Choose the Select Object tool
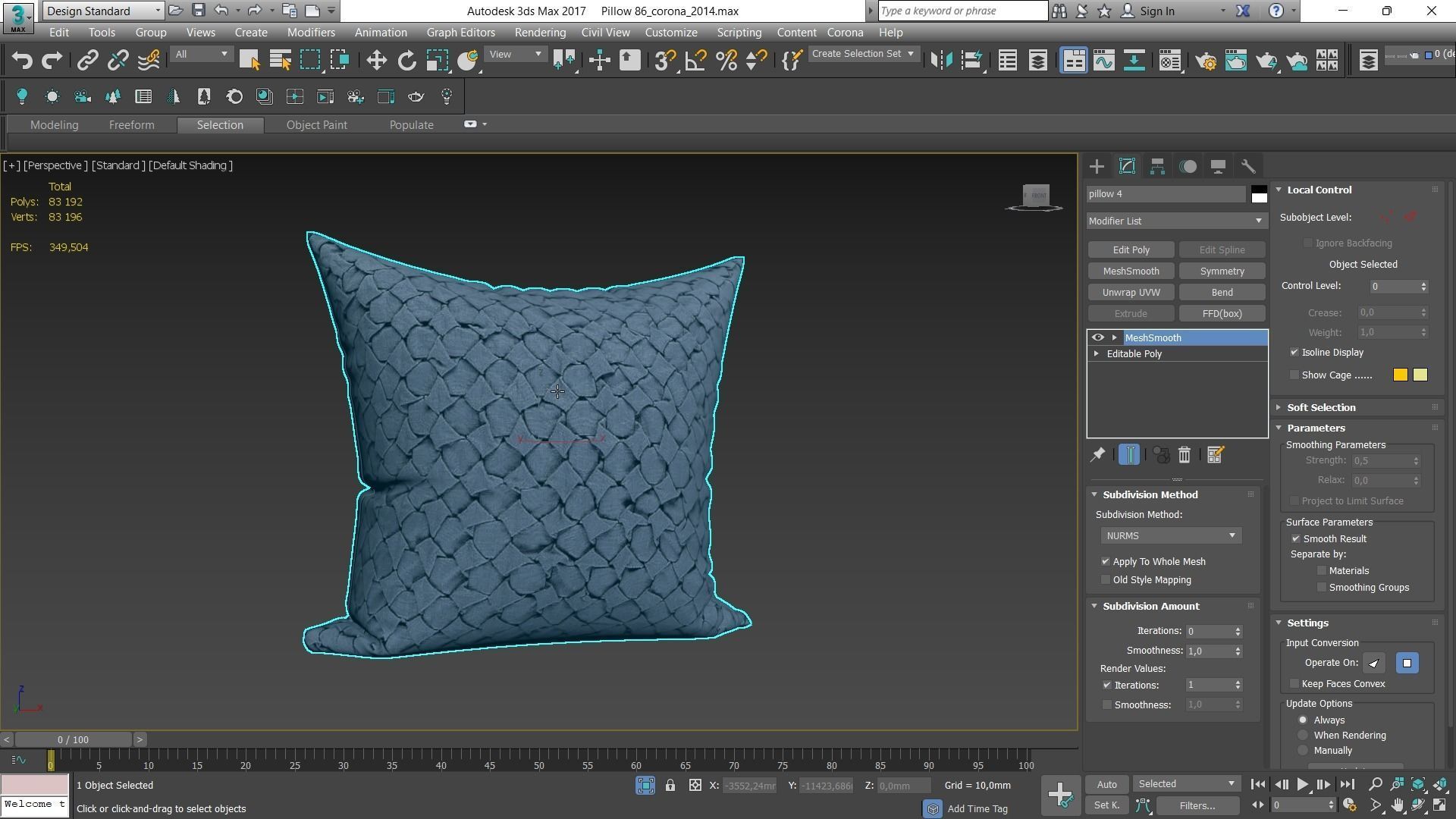 pyautogui.click(x=249, y=61)
